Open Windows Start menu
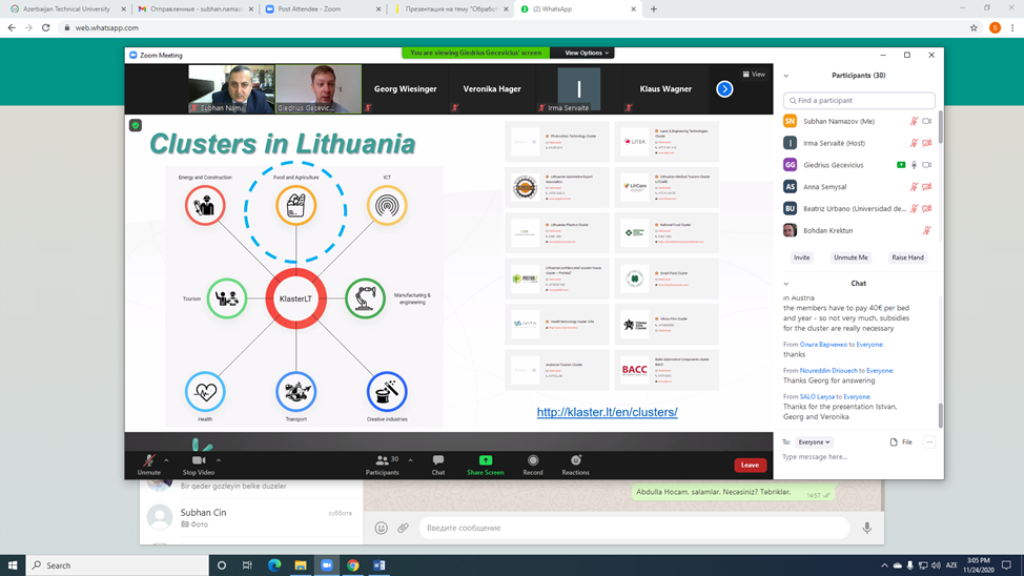 (x=12, y=565)
